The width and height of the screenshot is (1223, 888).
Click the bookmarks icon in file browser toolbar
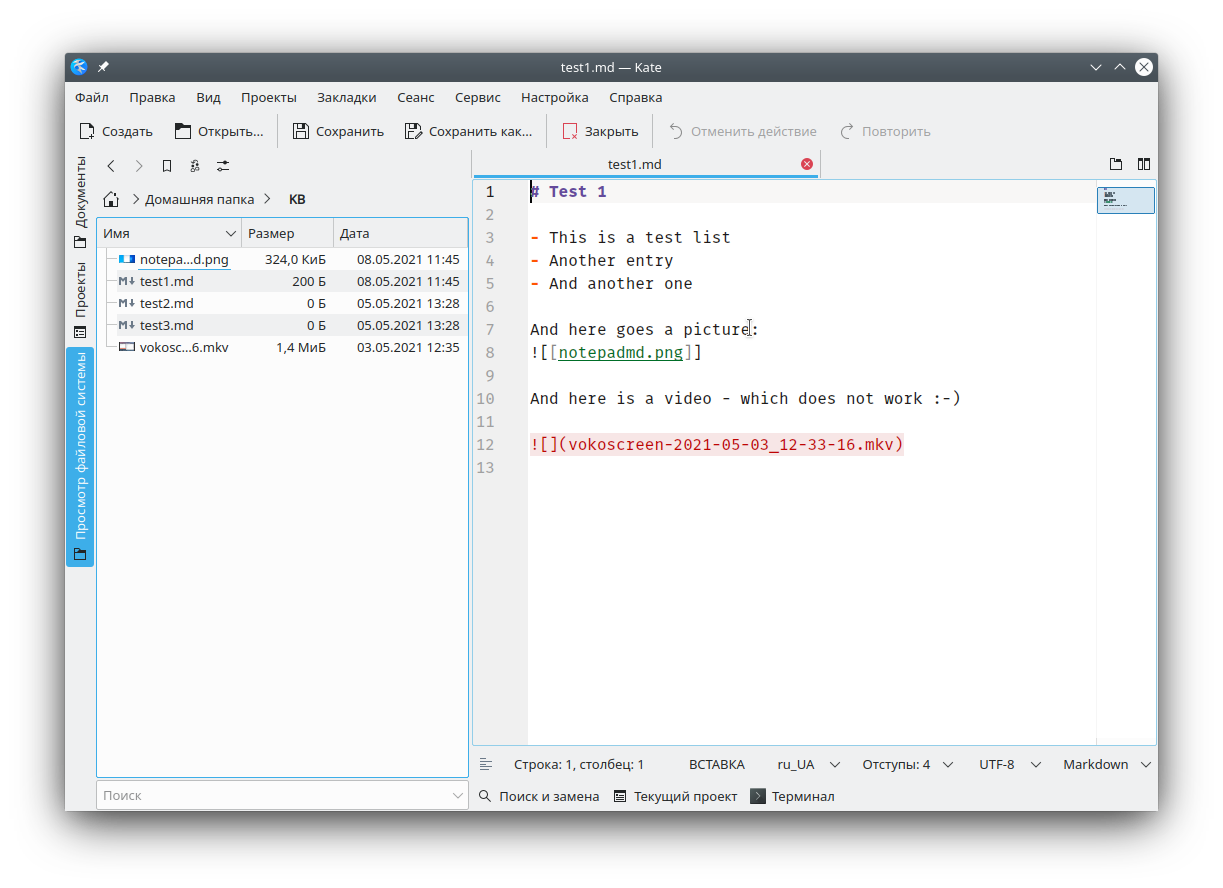(x=166, y=166)
